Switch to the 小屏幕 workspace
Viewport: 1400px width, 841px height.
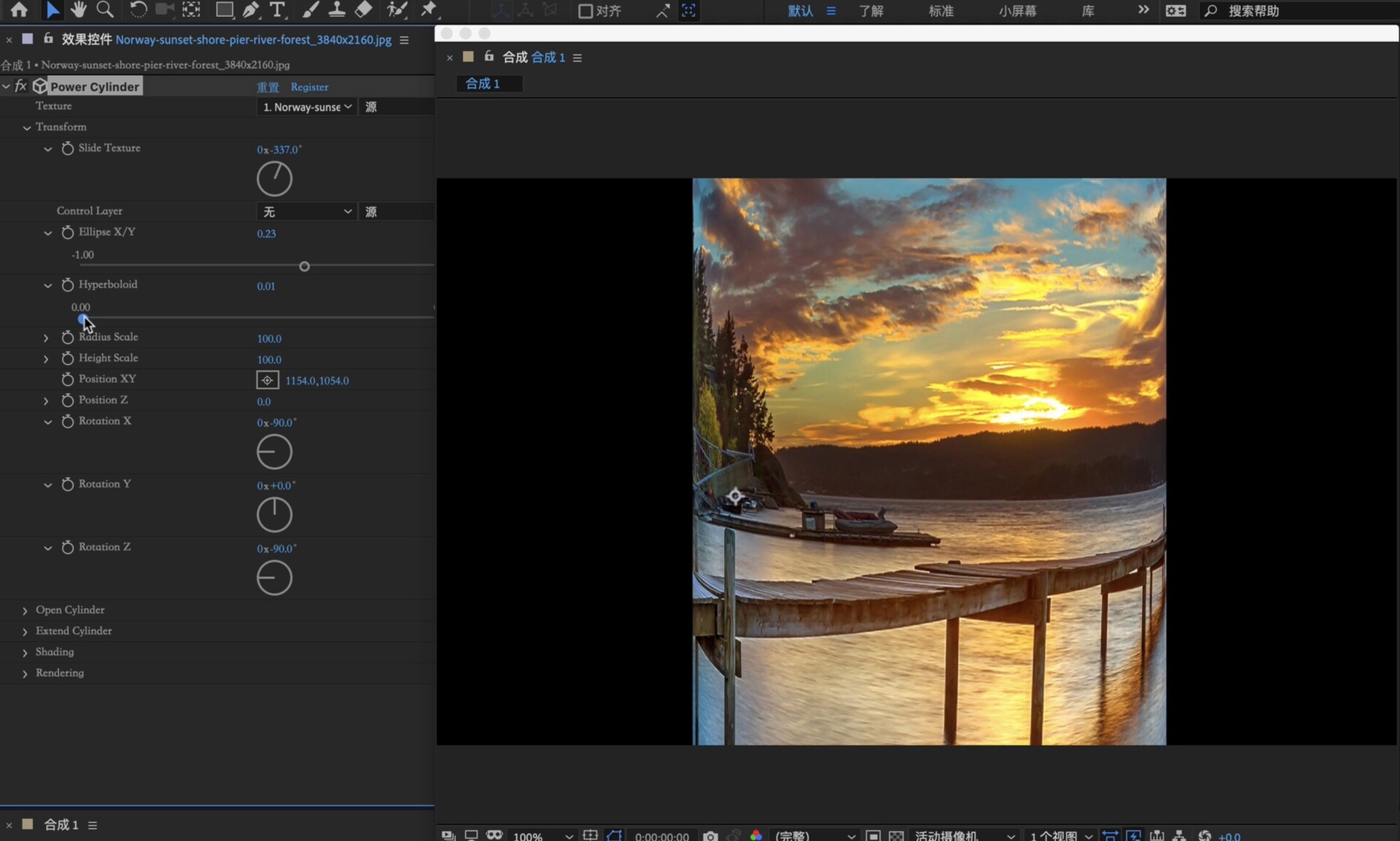coord(1017,11)
